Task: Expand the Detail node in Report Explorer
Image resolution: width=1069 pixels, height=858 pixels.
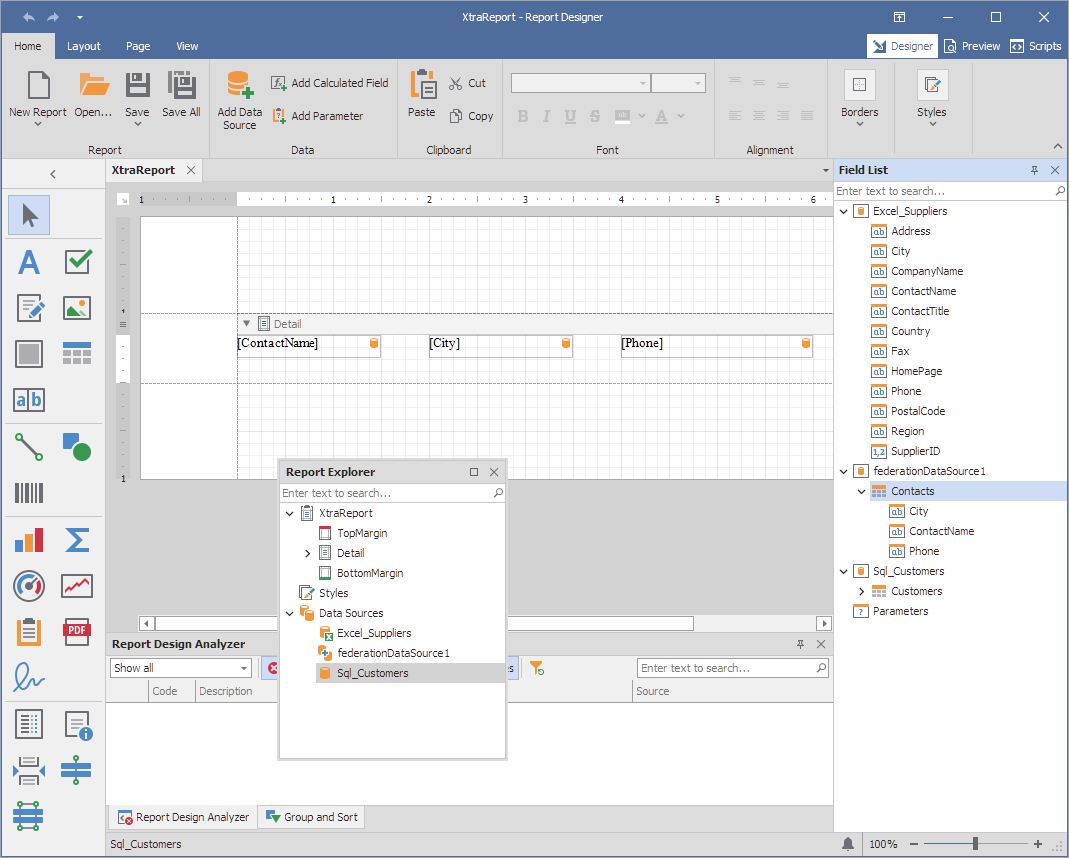Action: click(x=307, y=553)
